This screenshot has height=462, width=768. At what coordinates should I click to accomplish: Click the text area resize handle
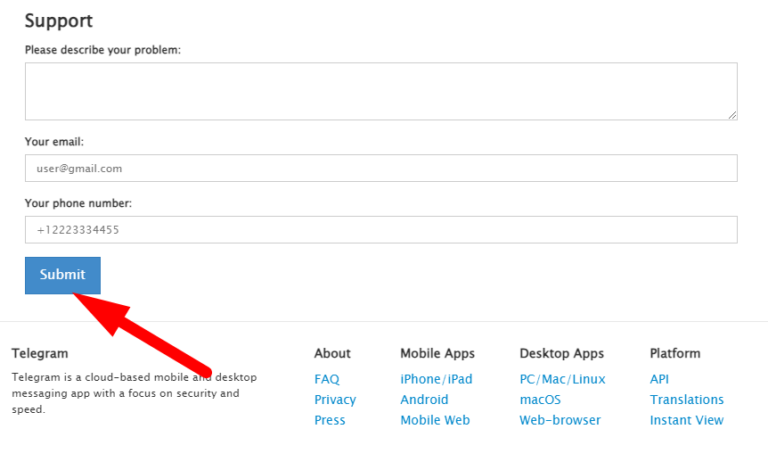732,115
